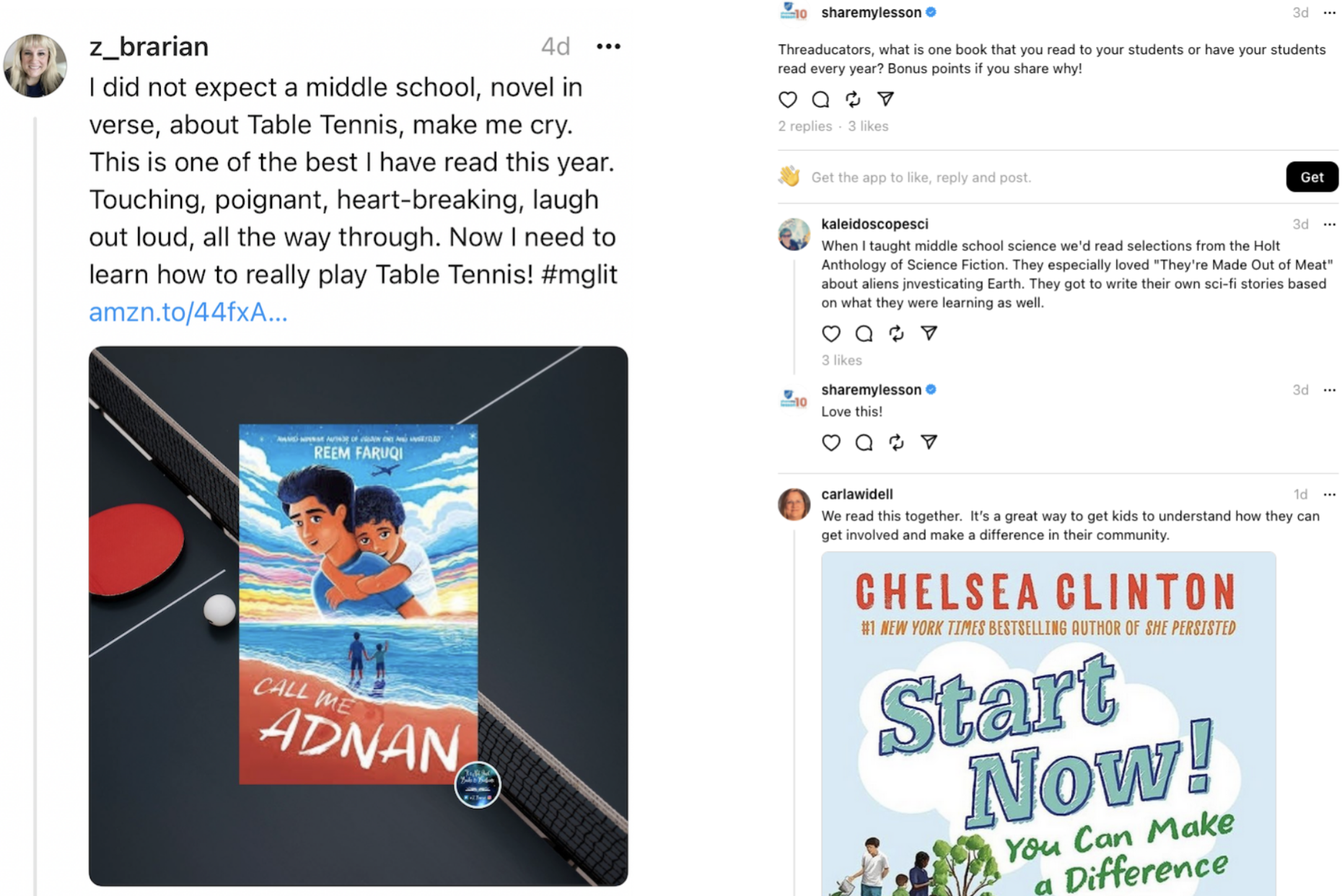
Task: Share the sharemylesson Threaducators post
Action: pyautogui.click(x=885, y=100)
